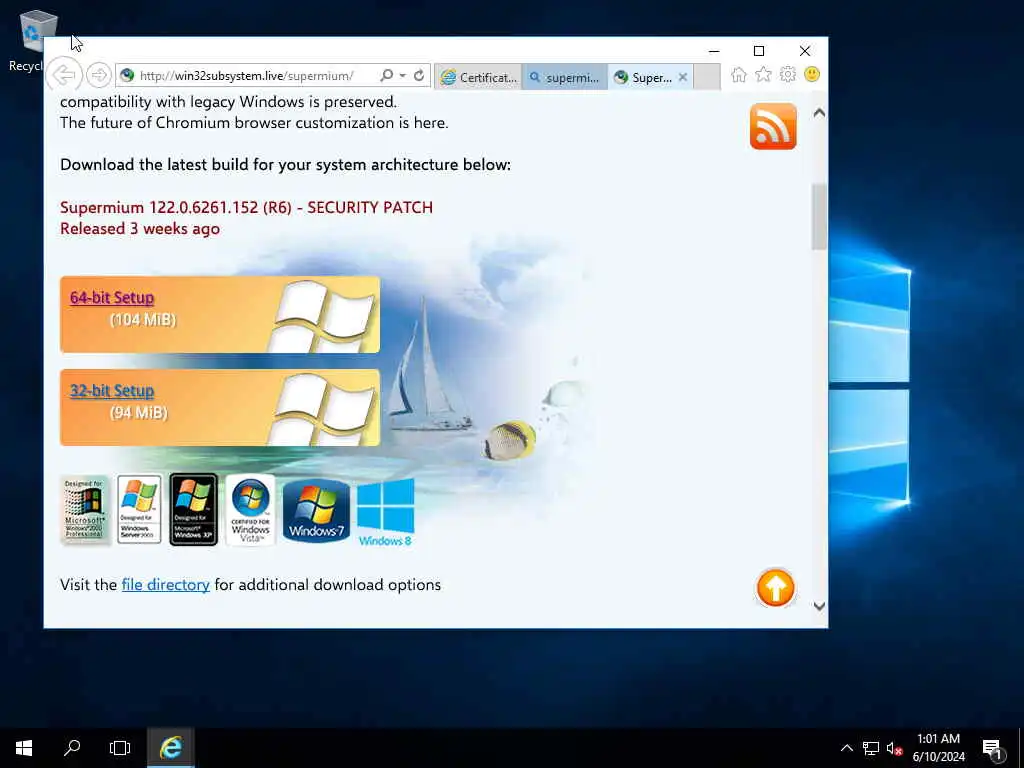
Task: Click the (104 MiB) size label
Action: pyautogui.click(x=143, y=319)
